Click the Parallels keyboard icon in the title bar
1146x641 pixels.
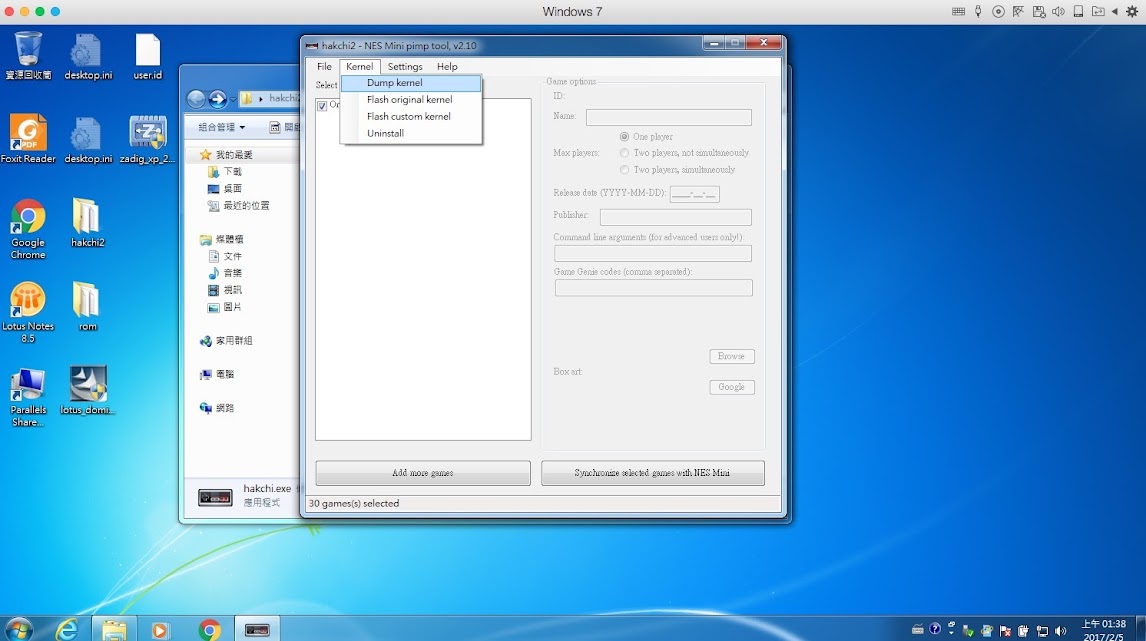[958, 12]
